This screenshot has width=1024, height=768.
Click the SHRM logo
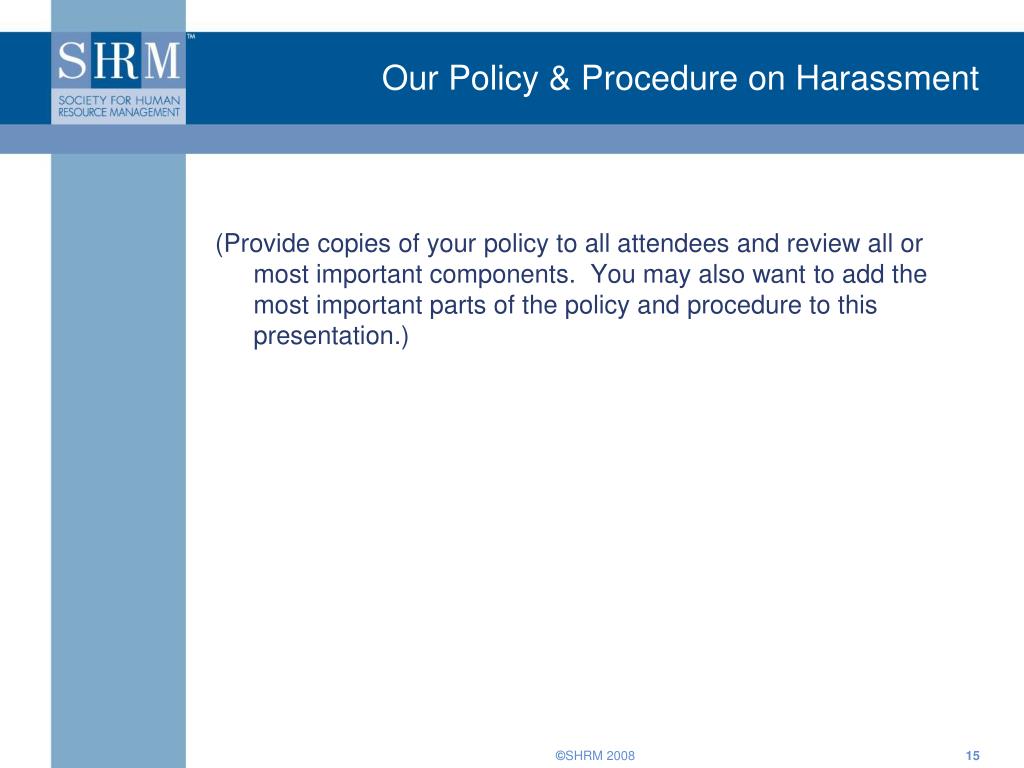118,77
